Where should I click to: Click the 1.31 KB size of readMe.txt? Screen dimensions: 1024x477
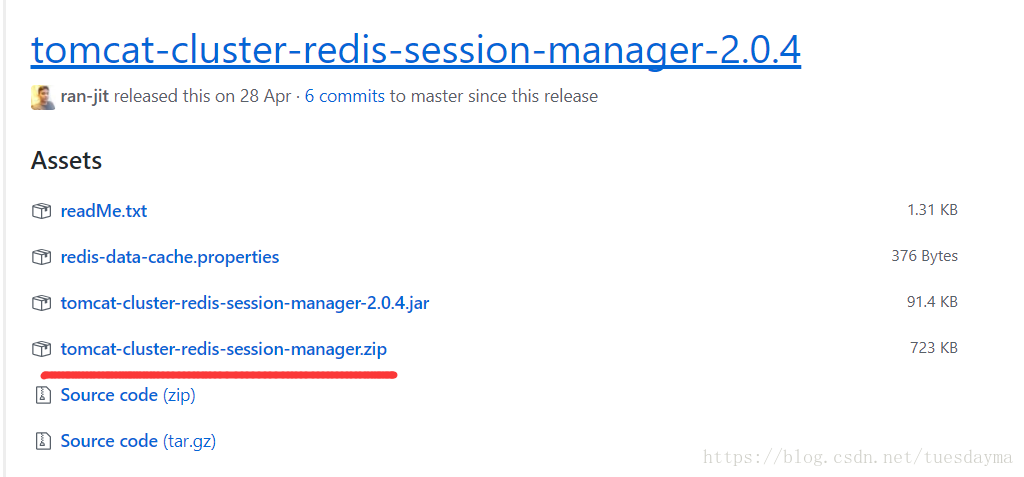point(932,210)
